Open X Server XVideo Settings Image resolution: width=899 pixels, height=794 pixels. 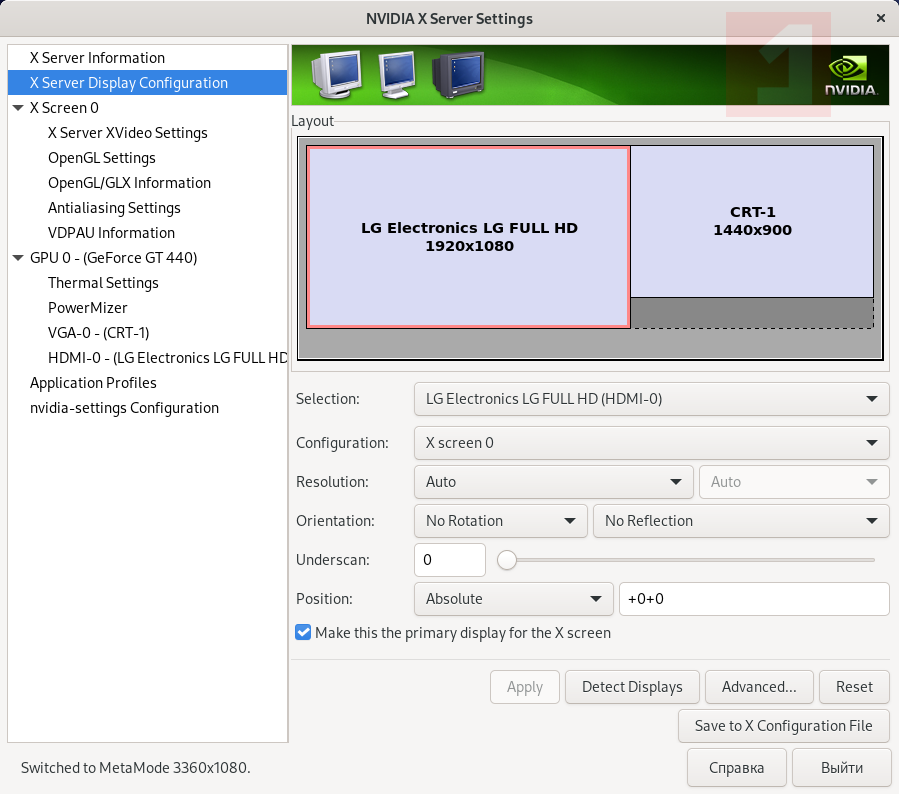coord(147,133)
